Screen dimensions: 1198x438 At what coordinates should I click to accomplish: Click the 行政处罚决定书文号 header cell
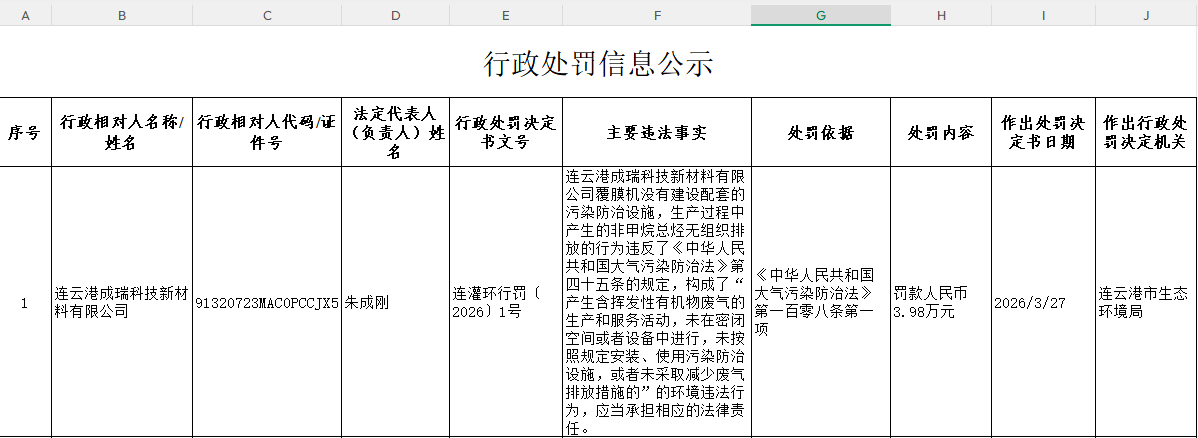point(506,132)
